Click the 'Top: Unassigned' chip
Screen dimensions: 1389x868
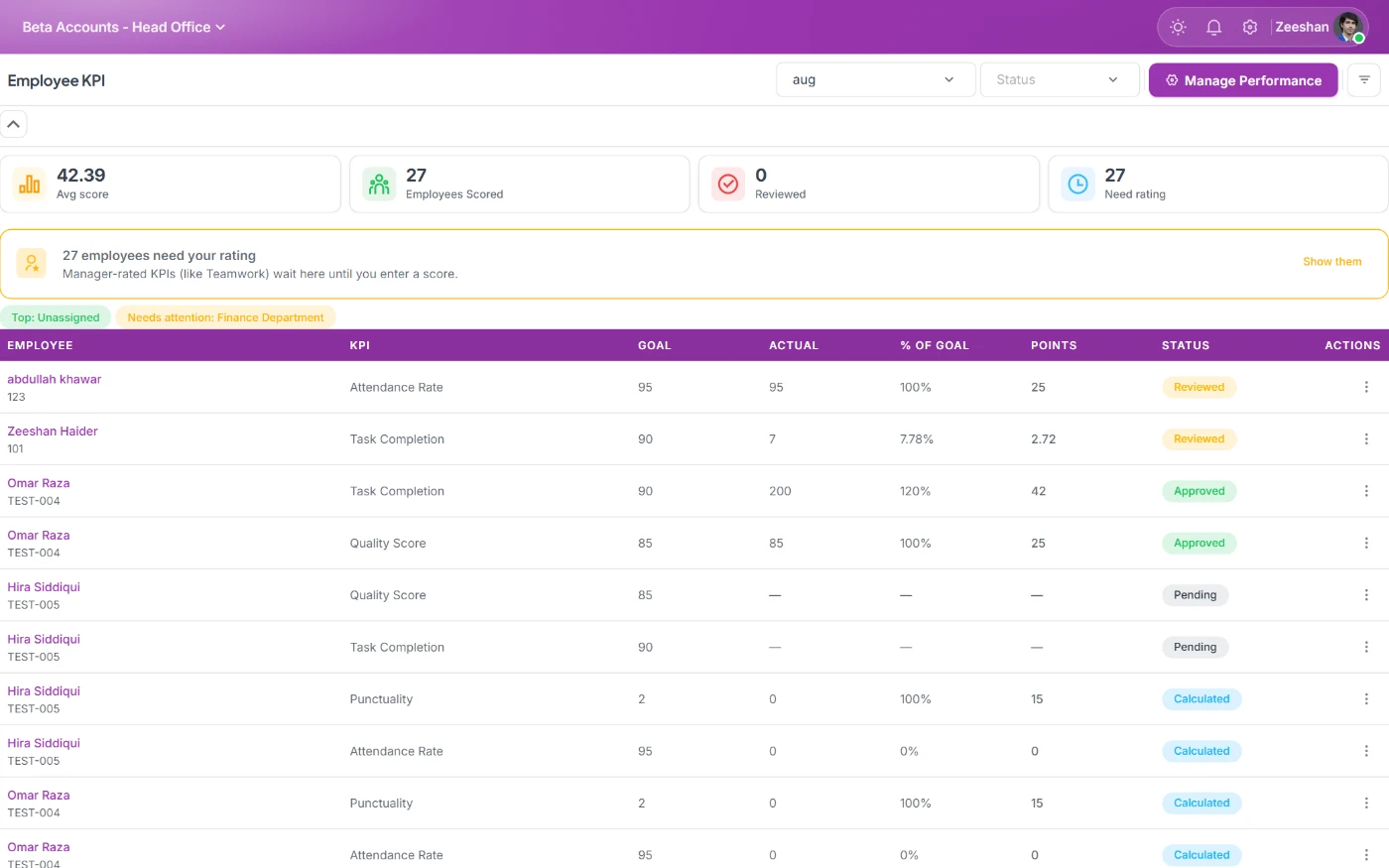pos(56,317)
